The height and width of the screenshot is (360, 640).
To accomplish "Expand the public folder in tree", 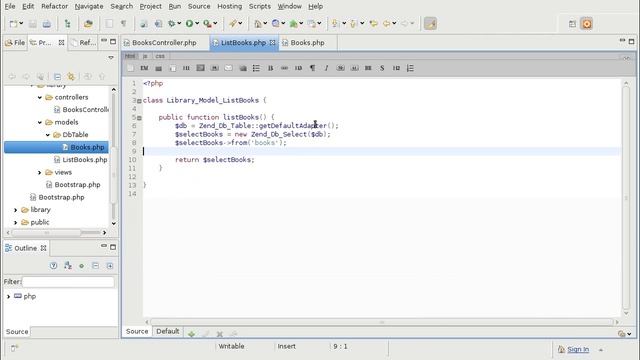I will [x=16, y=222].
